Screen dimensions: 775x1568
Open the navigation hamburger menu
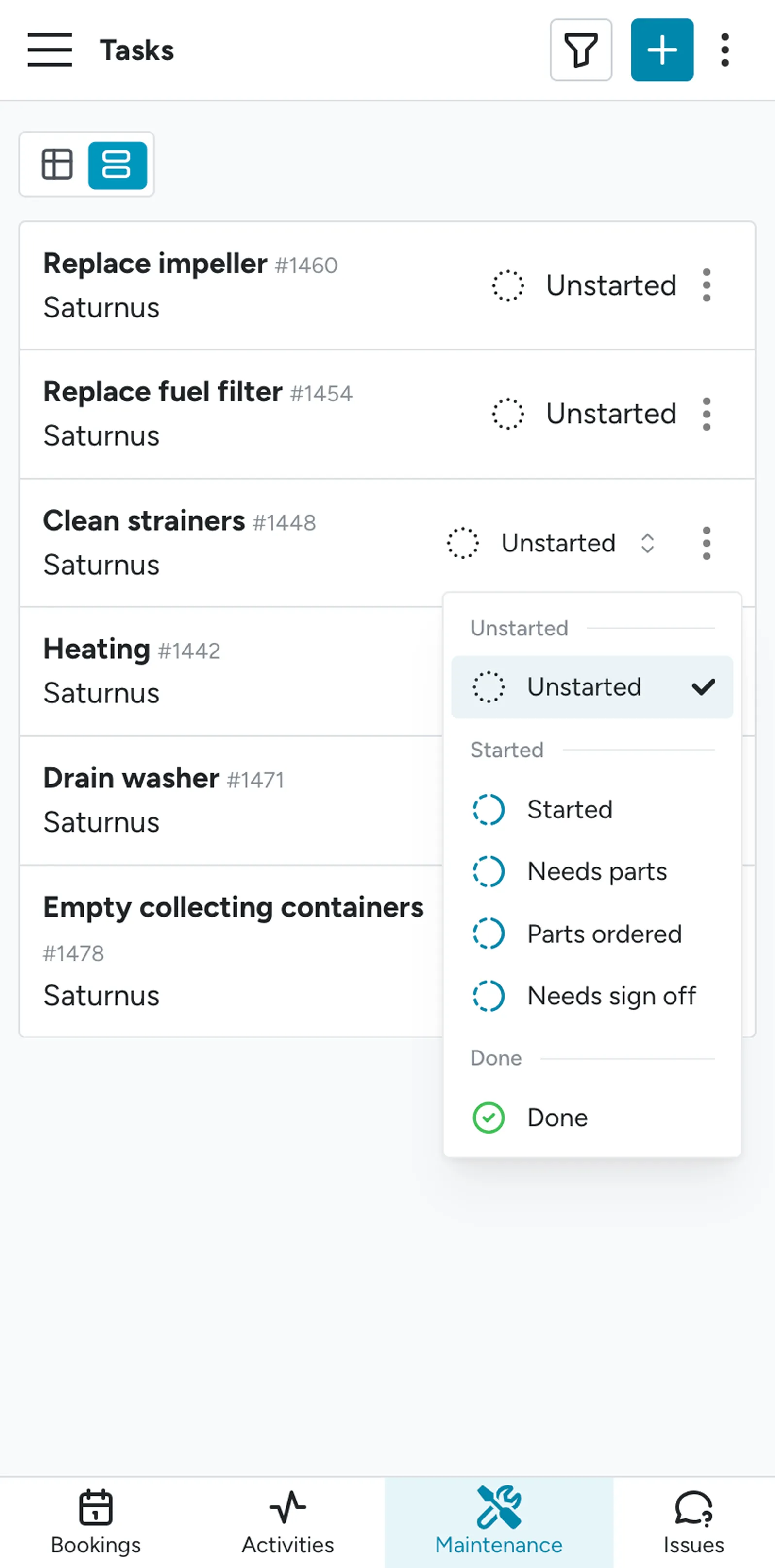tap(50, 50)
